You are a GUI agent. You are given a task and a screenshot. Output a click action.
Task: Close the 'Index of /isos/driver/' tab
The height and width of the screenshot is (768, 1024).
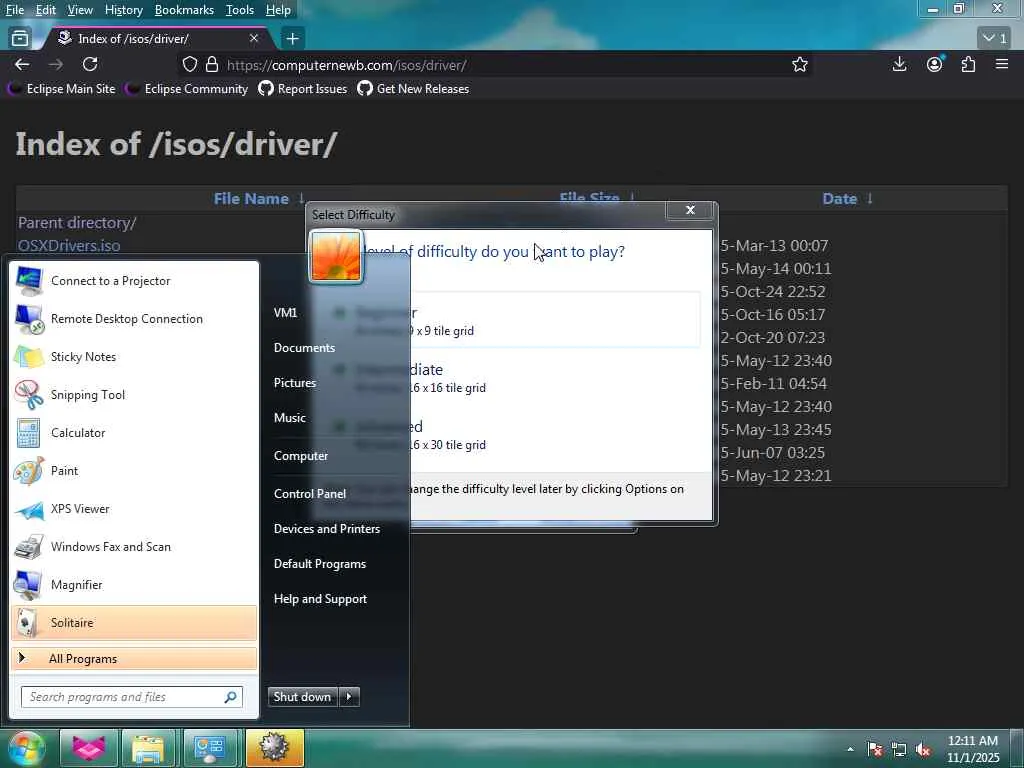[254, 39]
